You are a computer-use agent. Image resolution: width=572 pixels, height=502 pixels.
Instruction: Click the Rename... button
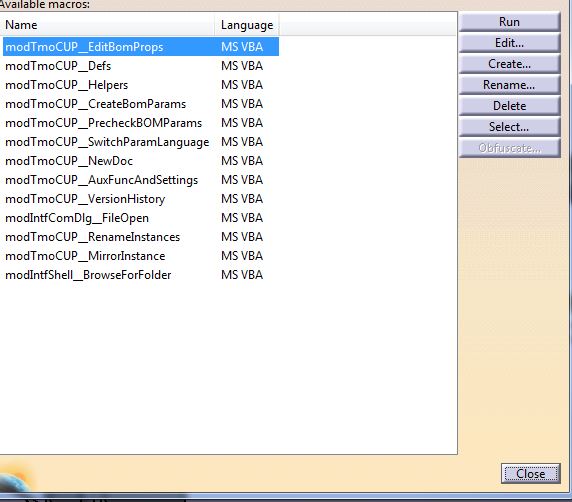pos(509,85)
